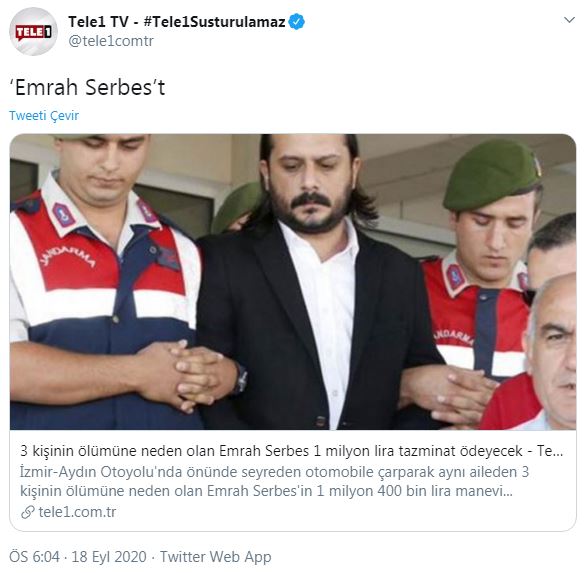Click the İzmir-Aydın Otoyolu'nda description line
The height and width of the screenshot is (573, 587).
[274, 472]
